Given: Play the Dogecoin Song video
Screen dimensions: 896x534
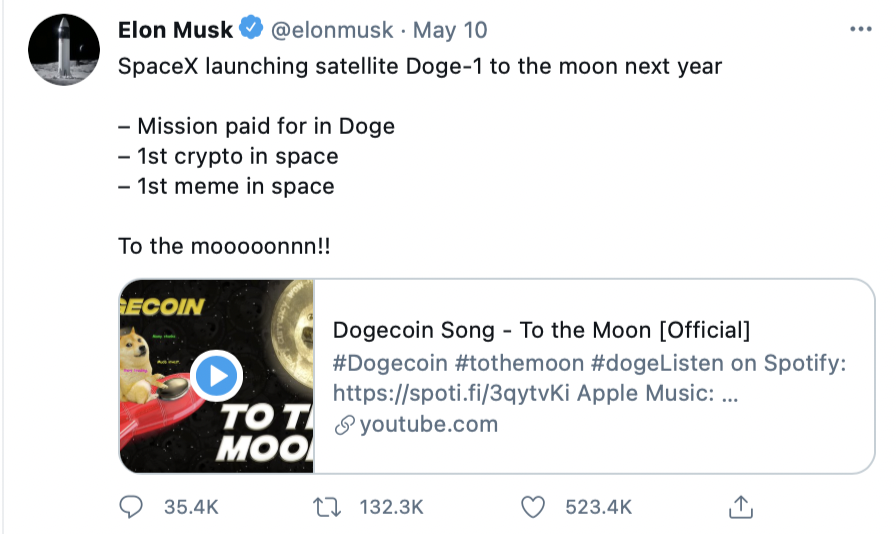Looking at the screenshot, I should (216, 376).
